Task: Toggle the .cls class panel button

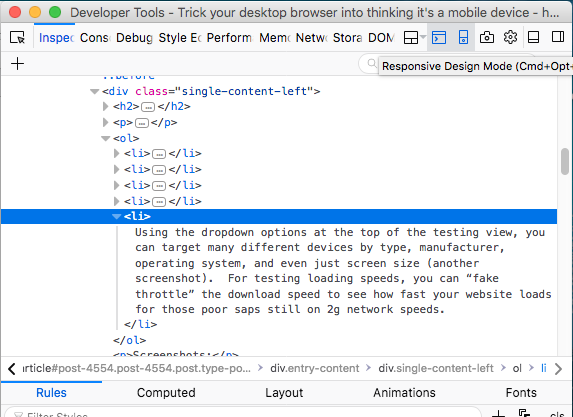Action: click(x=557, y=414)
